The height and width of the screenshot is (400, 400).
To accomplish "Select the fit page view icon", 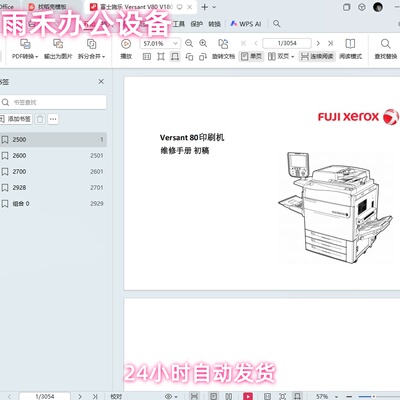I will click(x=161, y=57).
